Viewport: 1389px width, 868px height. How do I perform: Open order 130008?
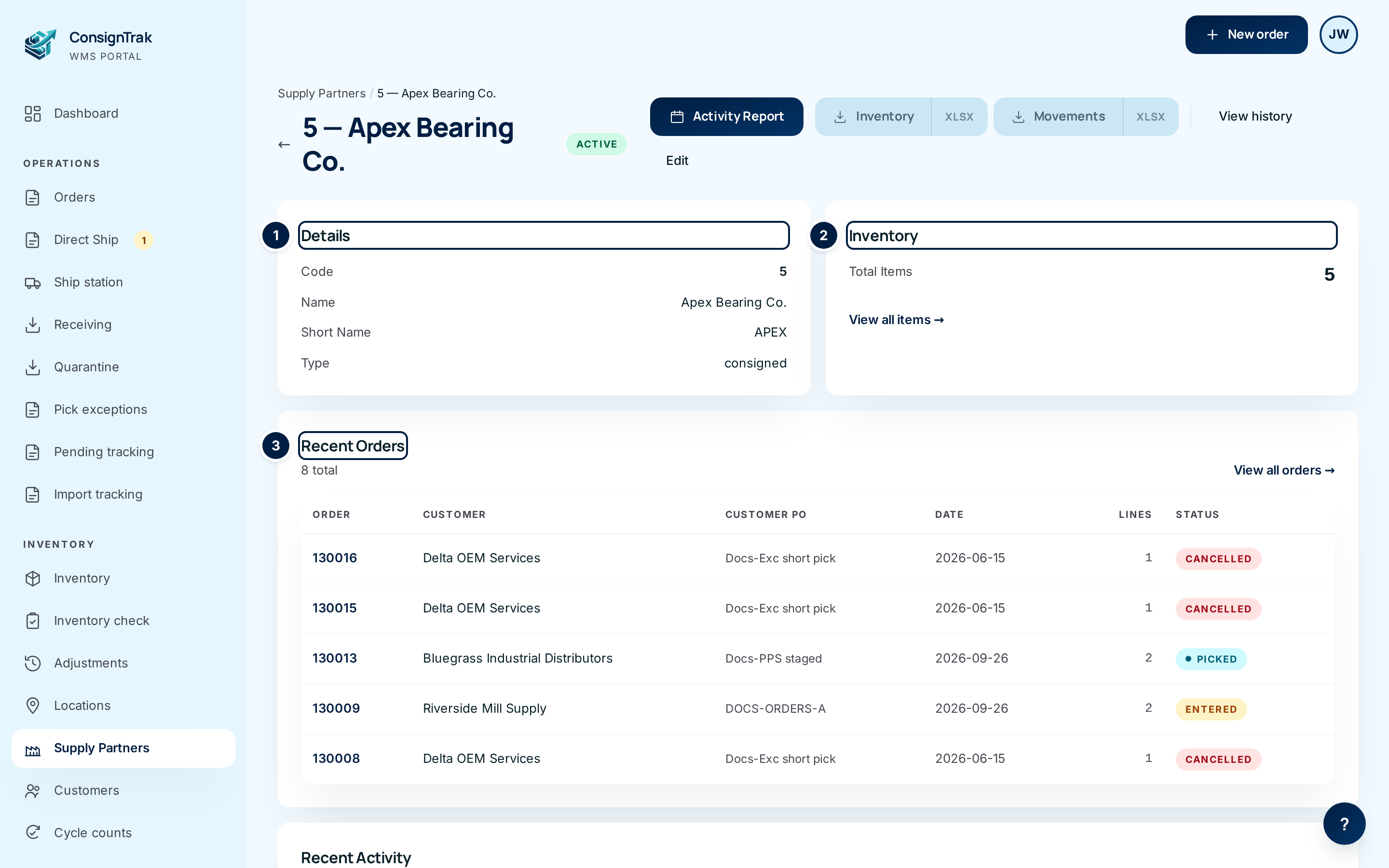pos(336,759)
